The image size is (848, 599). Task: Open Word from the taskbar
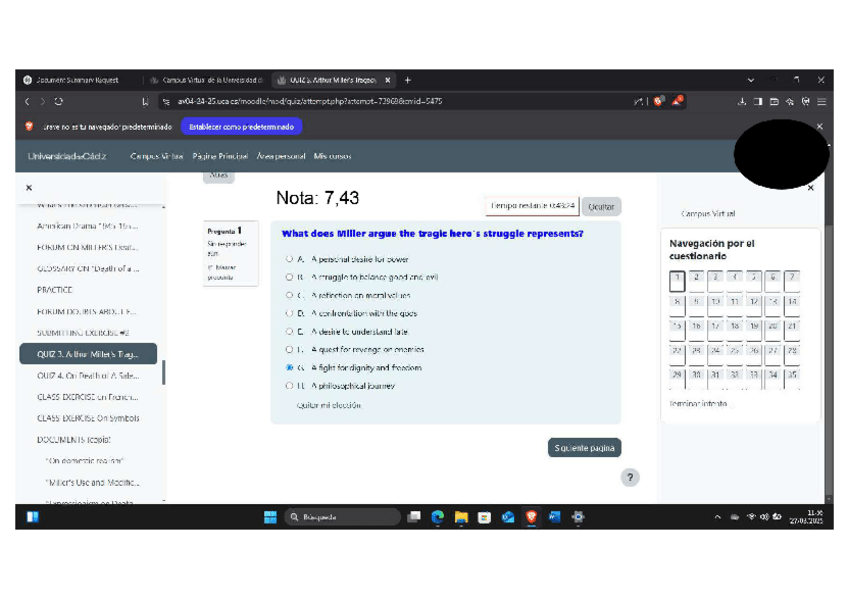pos(554,517)
